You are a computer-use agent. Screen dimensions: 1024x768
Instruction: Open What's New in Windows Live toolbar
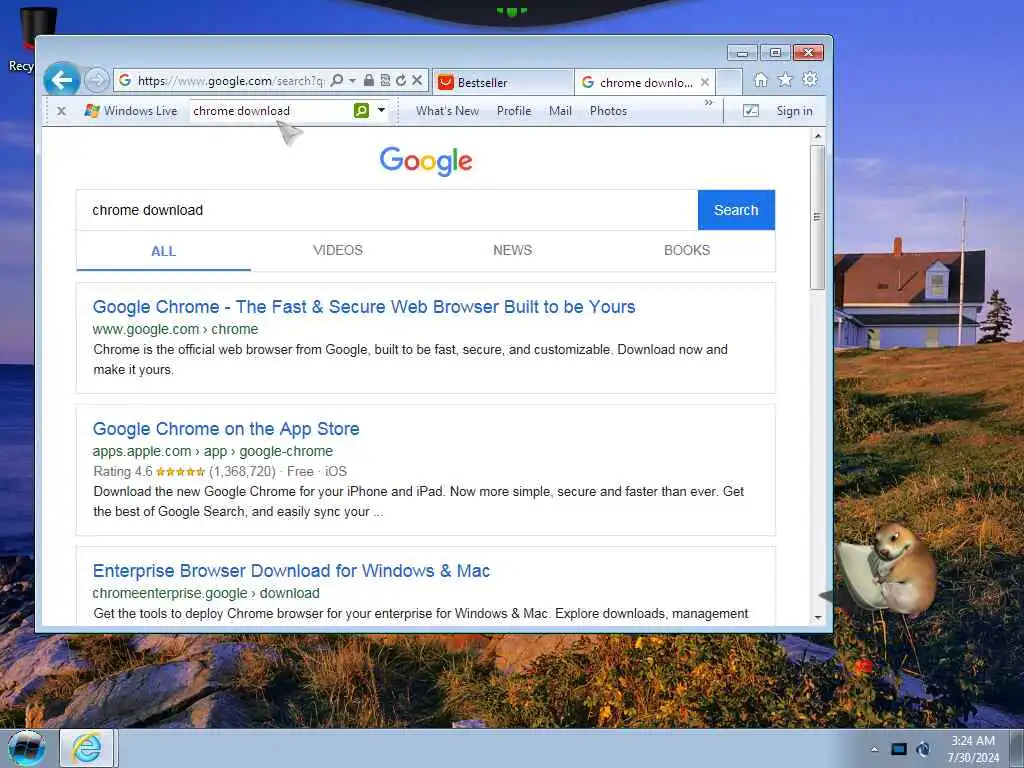(x=447, y=111)
